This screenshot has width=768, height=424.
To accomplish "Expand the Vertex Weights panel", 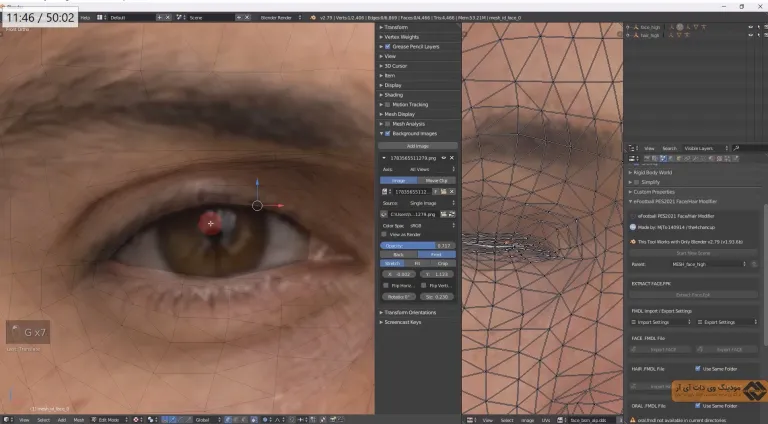I will (x=401, y=37).
